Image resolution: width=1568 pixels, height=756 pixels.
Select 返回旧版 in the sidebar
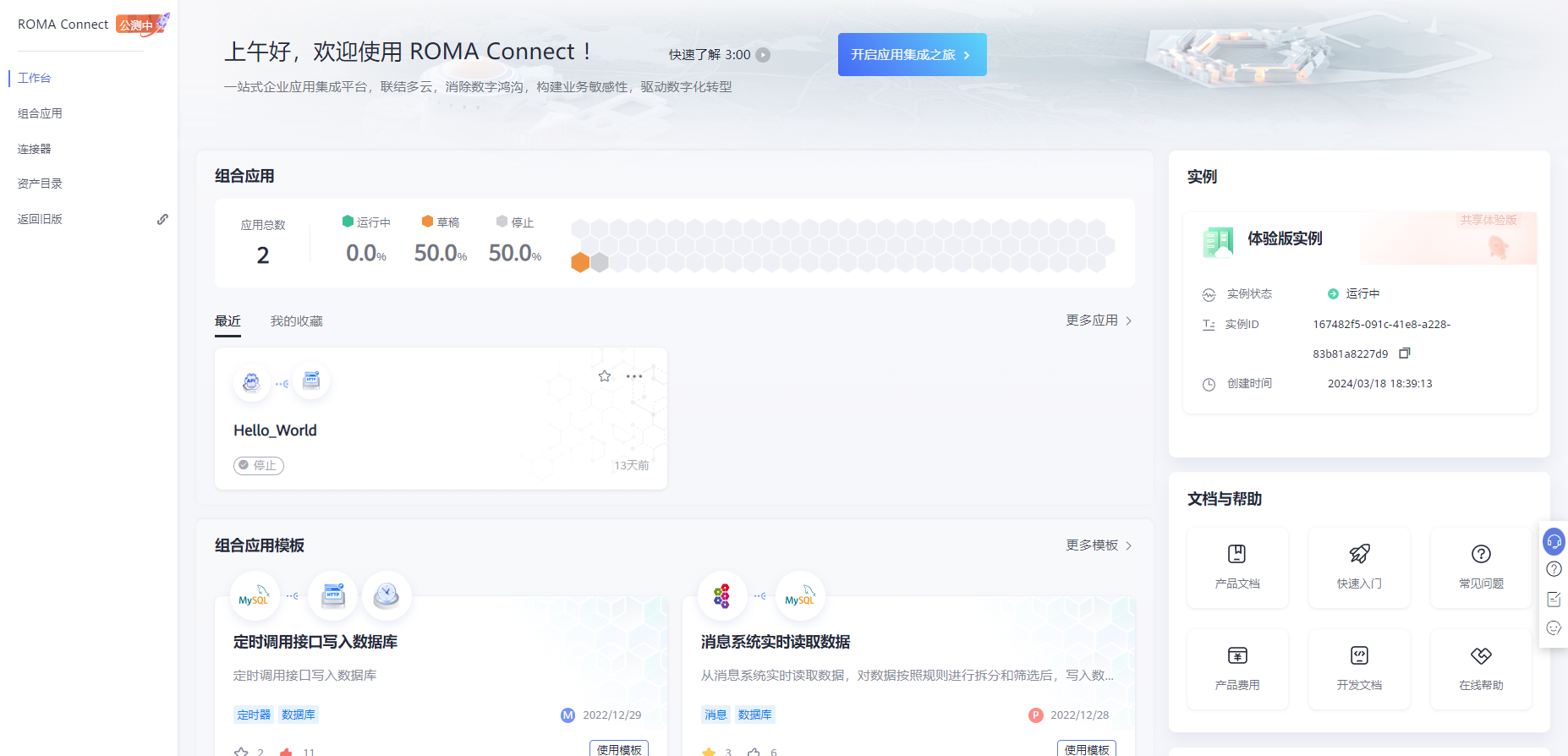point(40,219)
